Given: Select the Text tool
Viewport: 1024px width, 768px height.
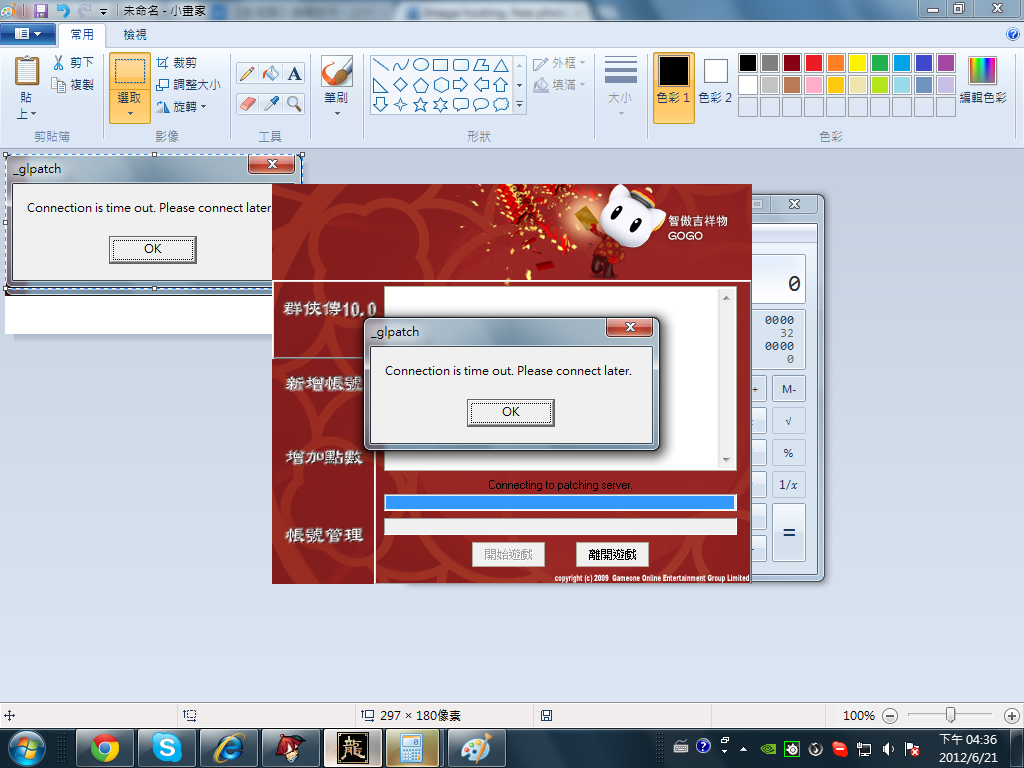Looking at the screenshot, I should pos(294,73).
